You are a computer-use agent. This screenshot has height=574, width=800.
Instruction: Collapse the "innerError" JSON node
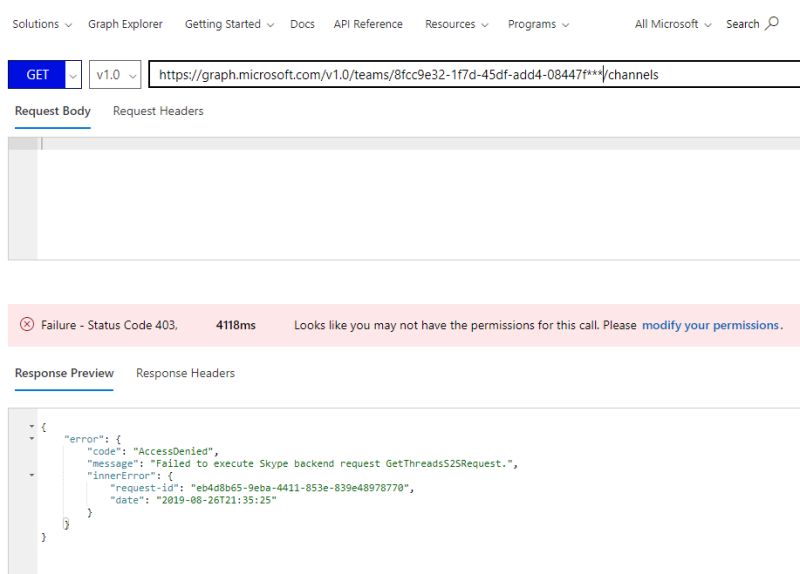click(32, 475)
